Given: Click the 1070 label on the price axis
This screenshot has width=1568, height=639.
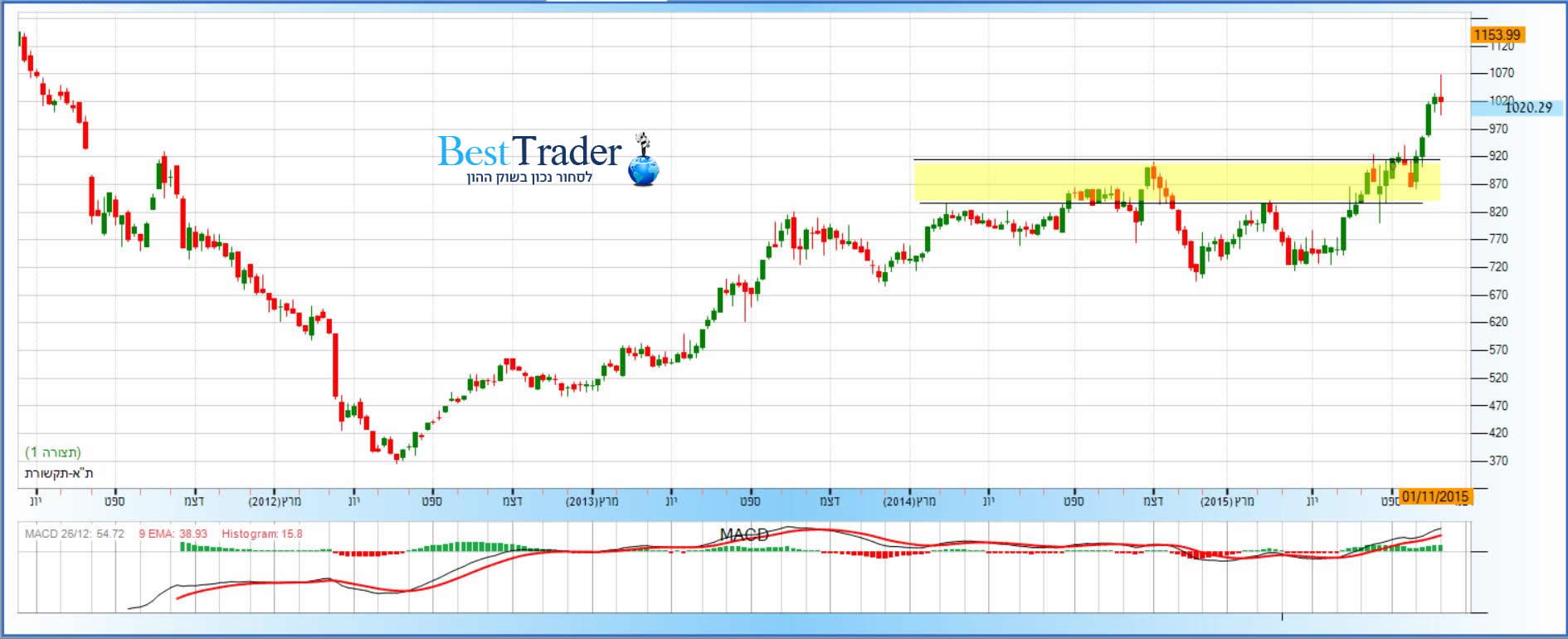Looking at the screenshot, I should click(x=1502, y=73).
